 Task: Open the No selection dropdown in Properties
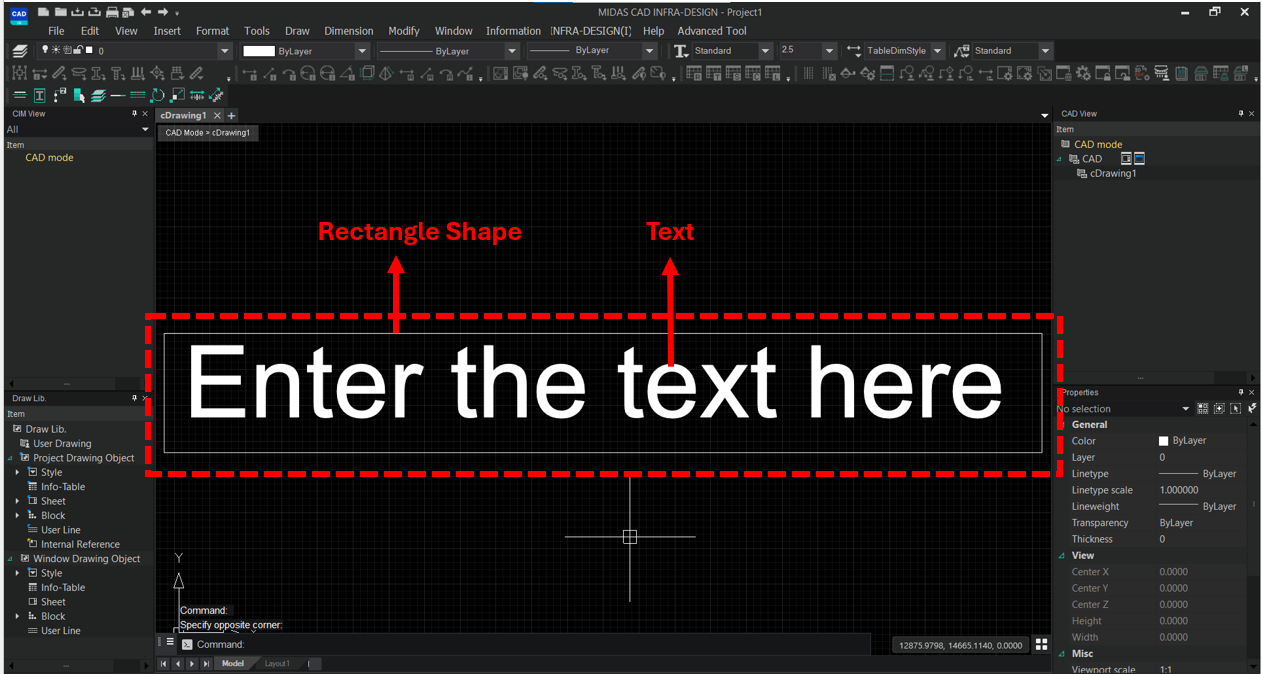pyautogui.click(x=1186, y=409)
